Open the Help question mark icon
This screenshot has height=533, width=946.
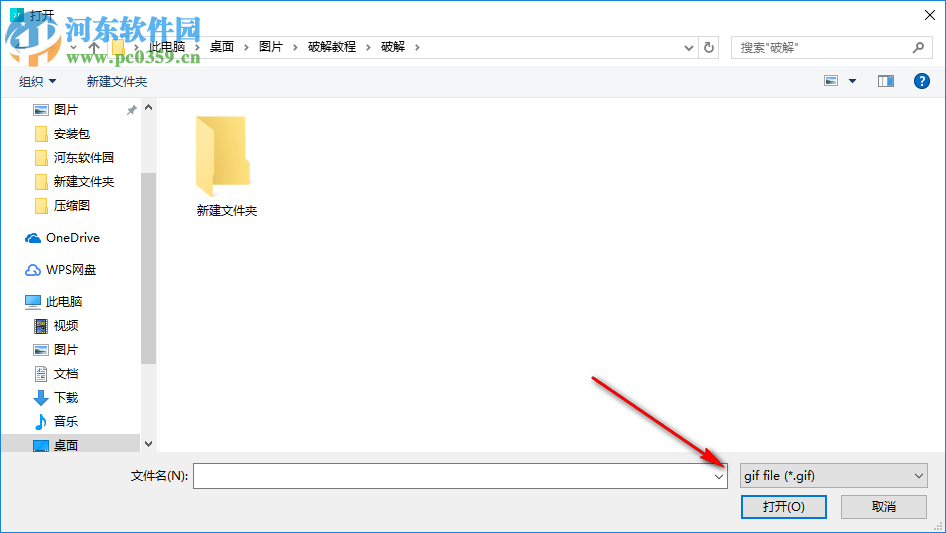click(x=921, y=81)
